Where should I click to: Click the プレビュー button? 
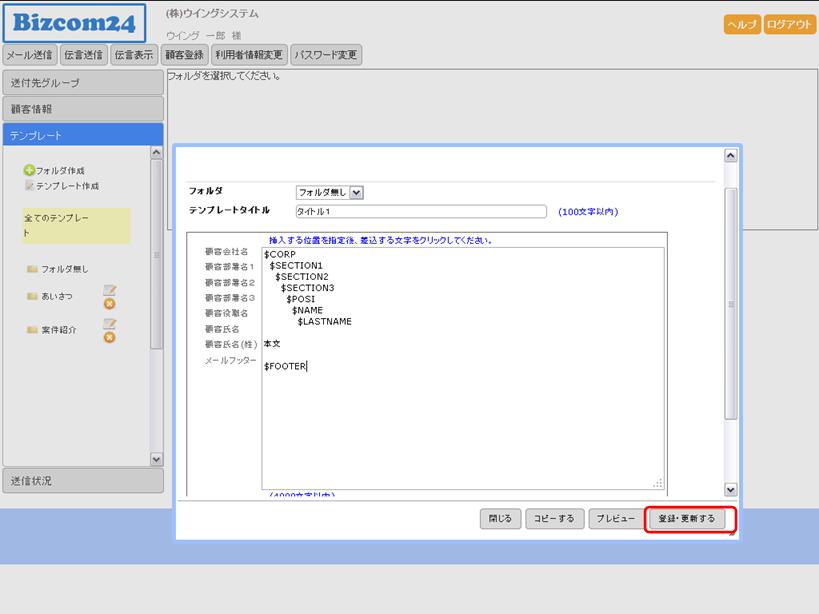pos(615,519)
